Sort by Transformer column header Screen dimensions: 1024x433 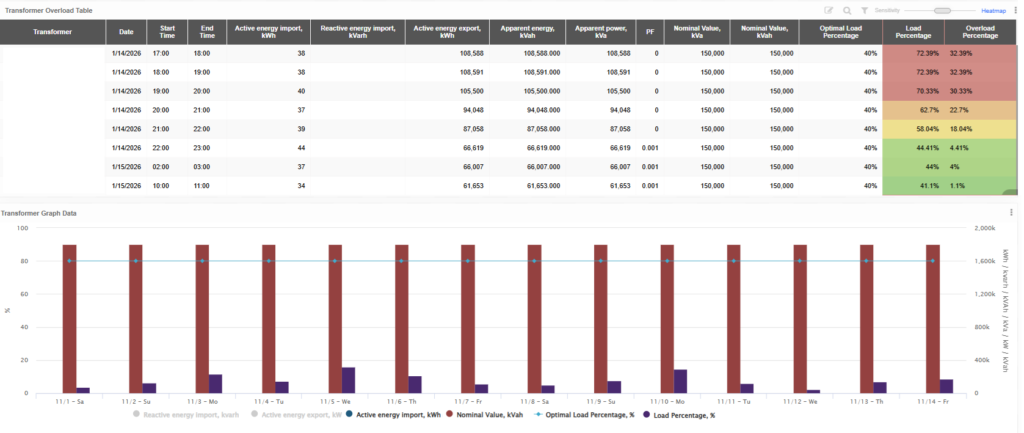(x=53, y=32)
